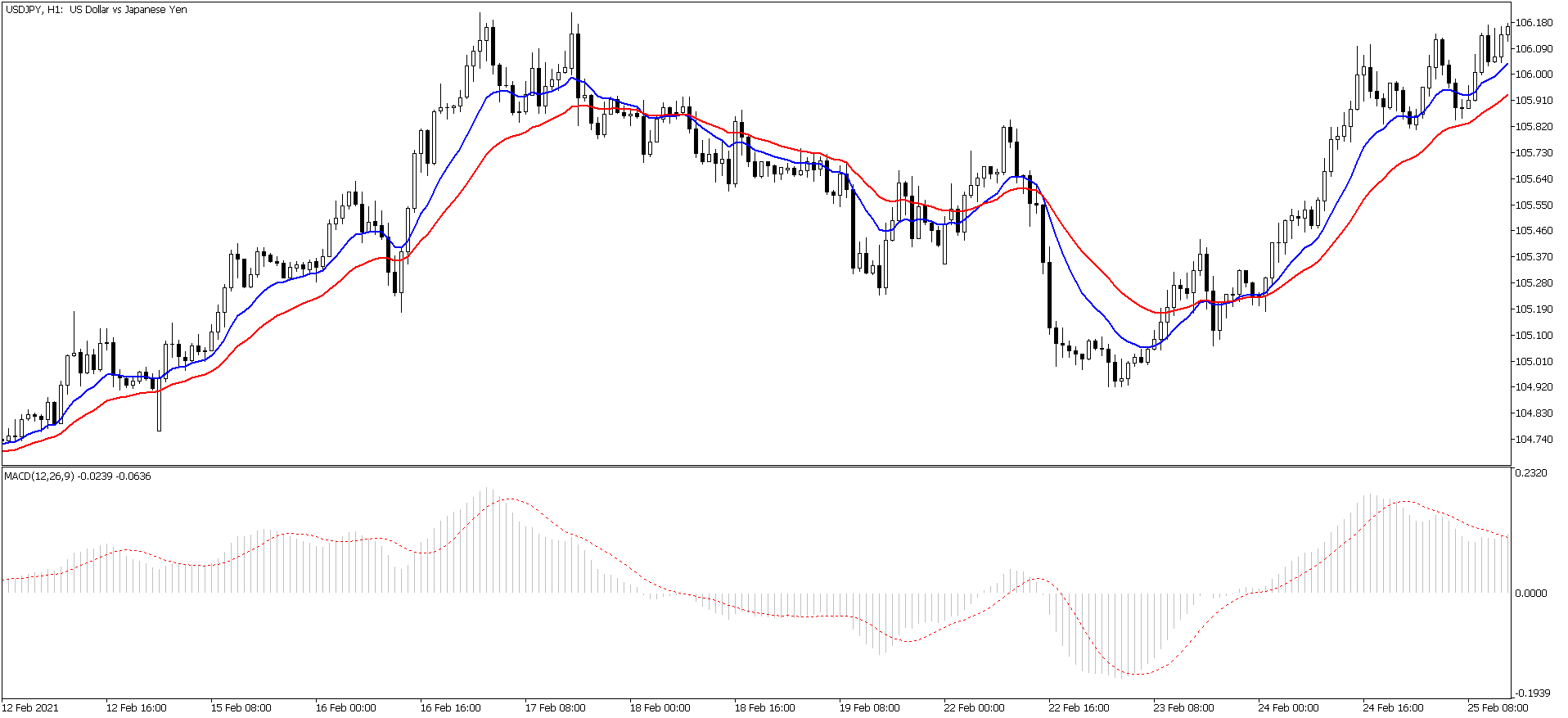
Task: Click the 105.100 price axis value
Action: 1534,336
